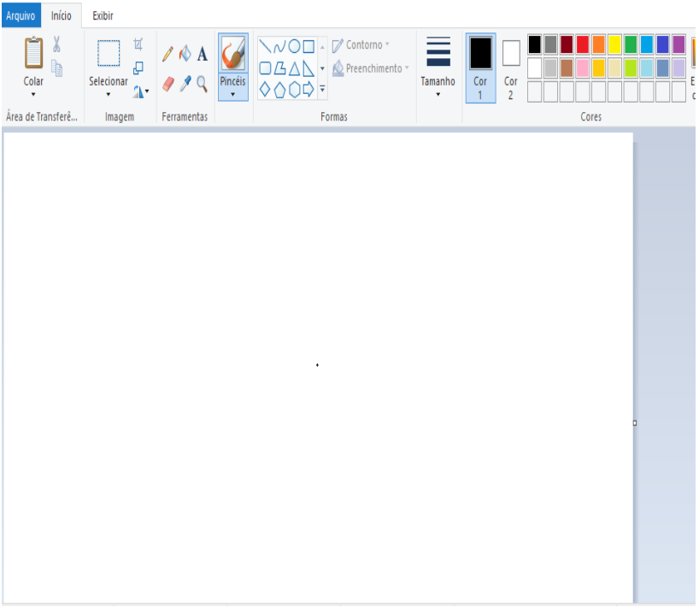Select the Text tool

(202, 54)
